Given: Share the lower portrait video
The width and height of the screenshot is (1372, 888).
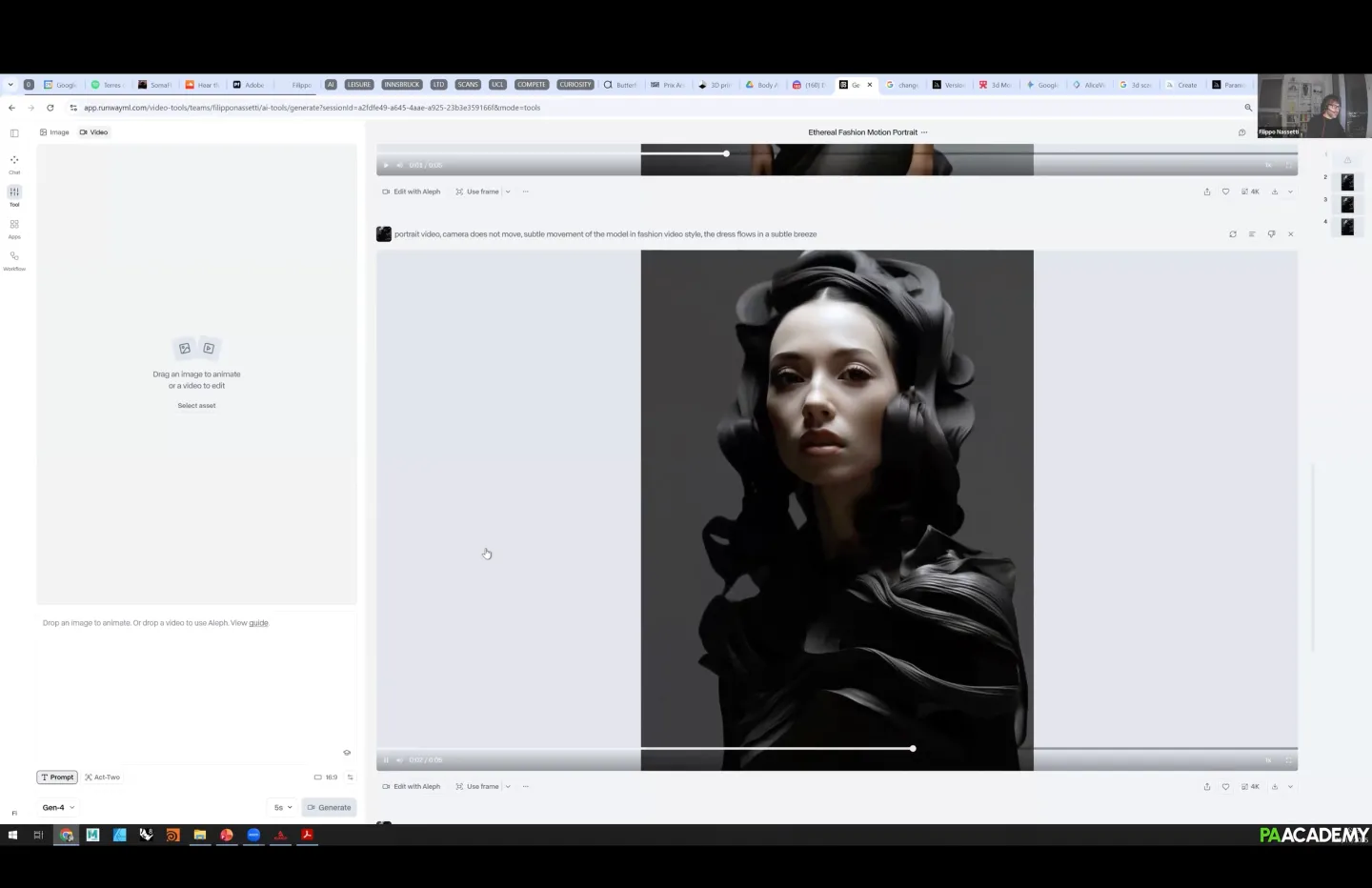Looking at the screenshot, I should coord(1207,787).
